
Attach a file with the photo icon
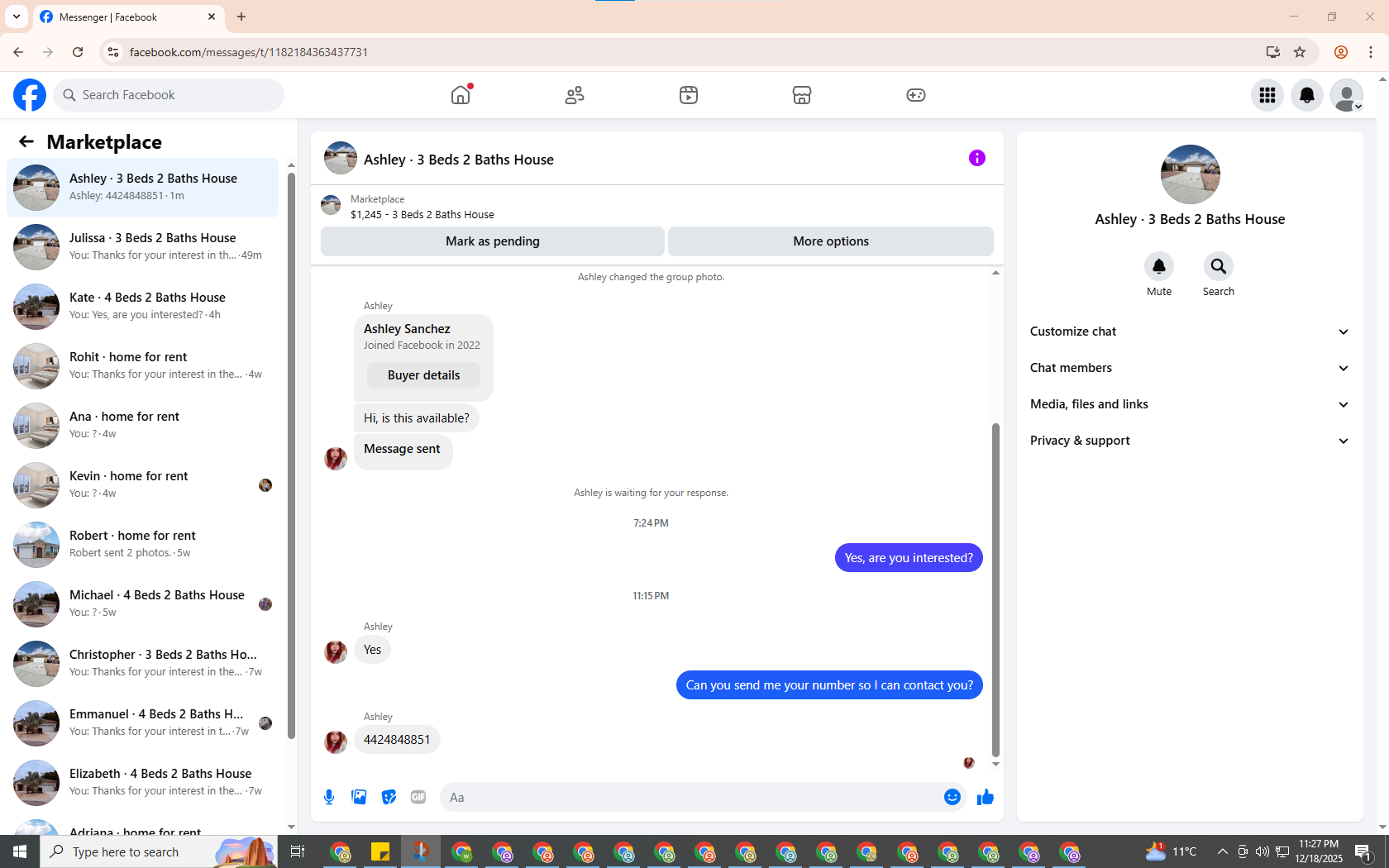(x=359, y=797)
